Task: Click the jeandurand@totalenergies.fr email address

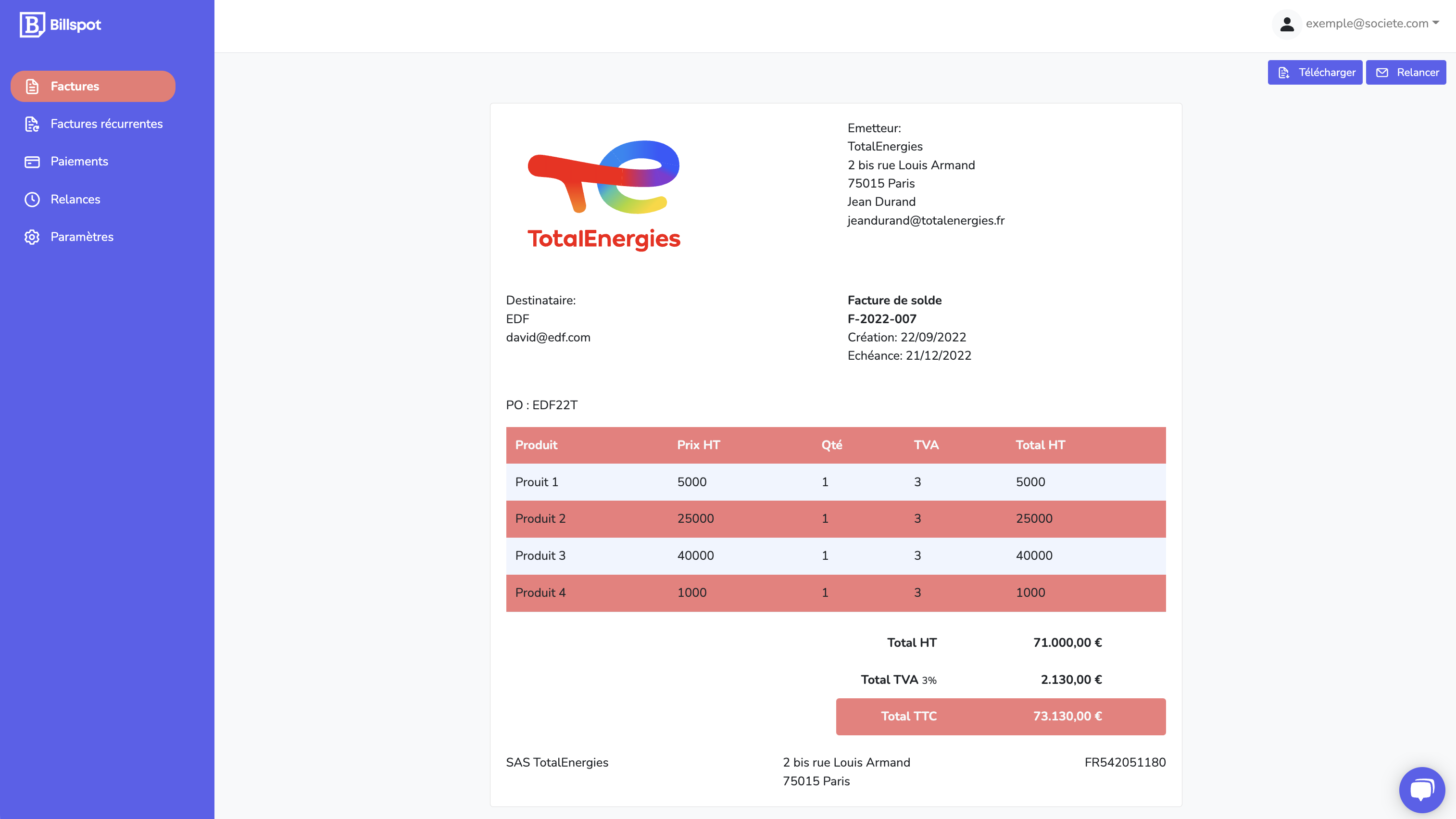Action: pyautogui.click(x=926, y=220)
